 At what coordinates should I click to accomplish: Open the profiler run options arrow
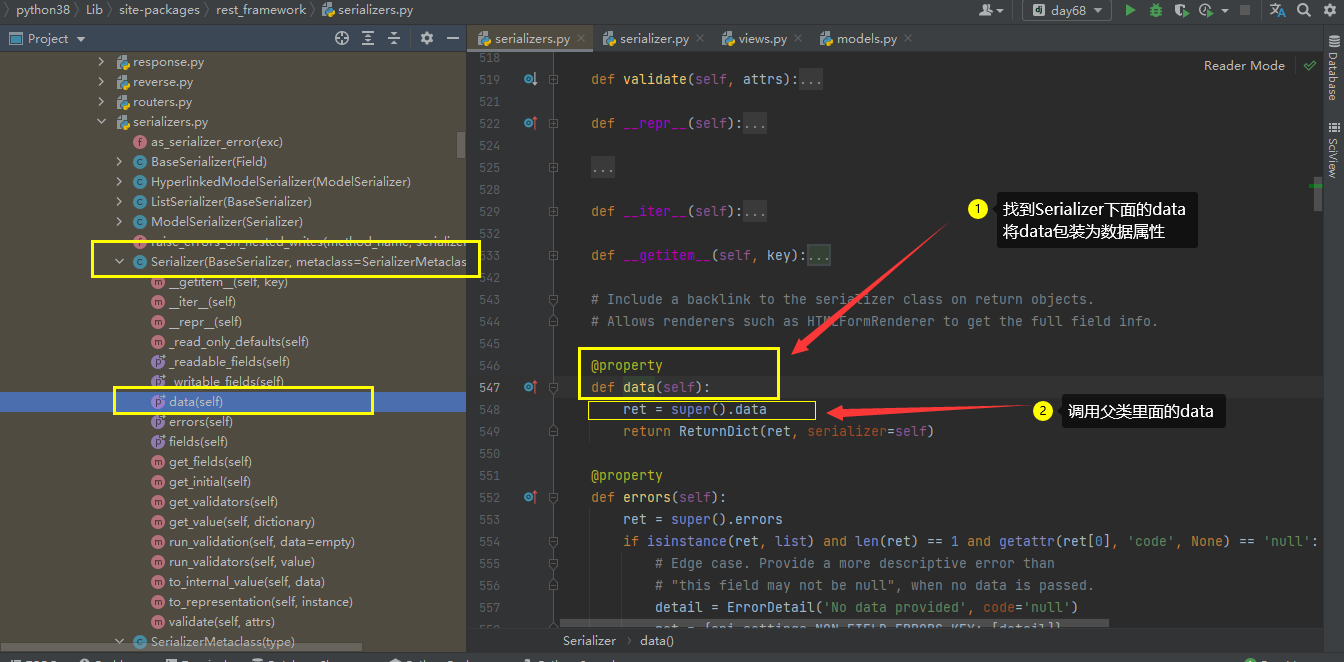1223,11
